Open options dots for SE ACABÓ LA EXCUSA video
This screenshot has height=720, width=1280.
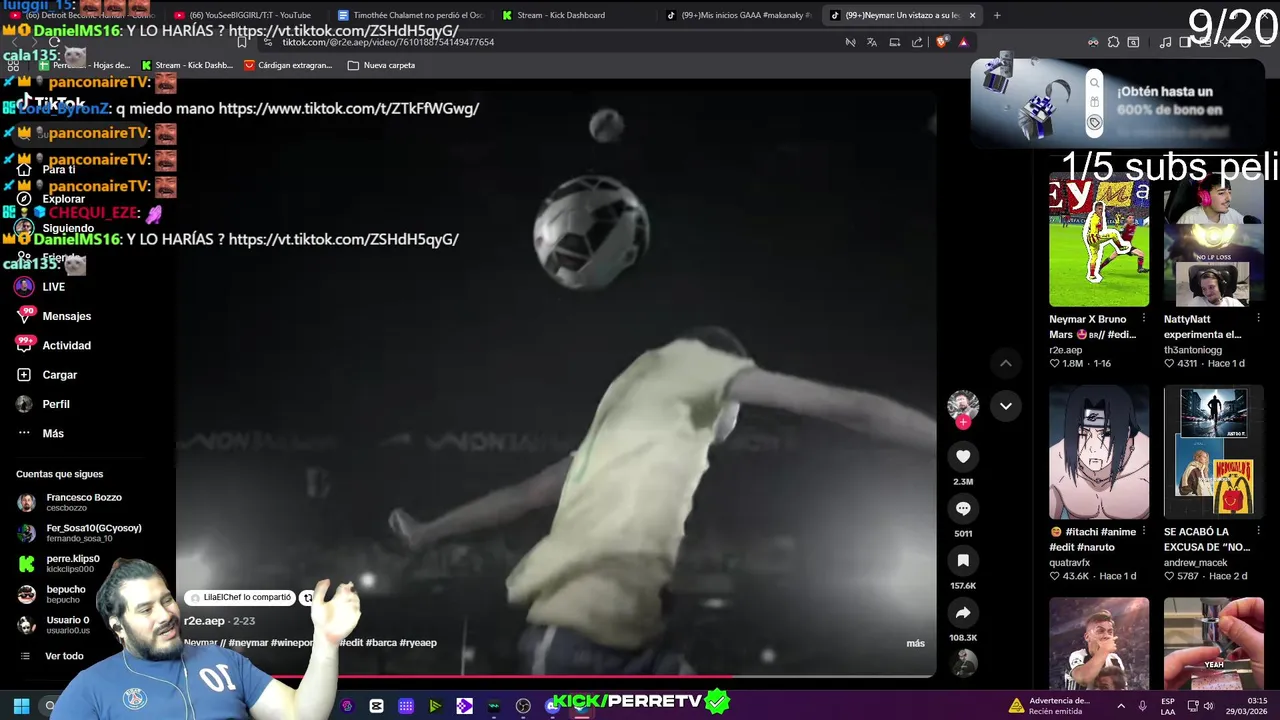(x=1258, y=531)
